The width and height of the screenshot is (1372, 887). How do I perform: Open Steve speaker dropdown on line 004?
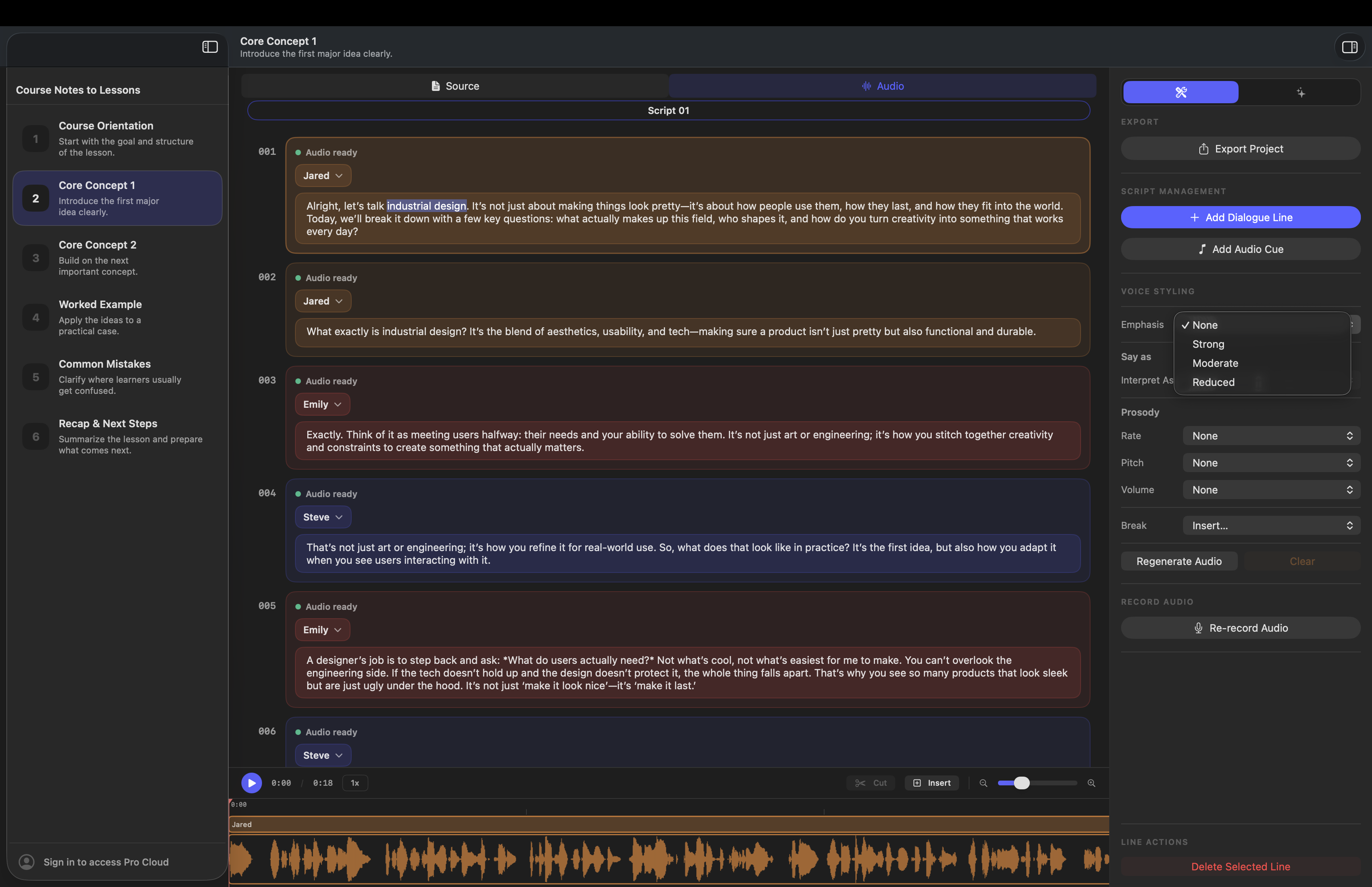tap(323, 517)
